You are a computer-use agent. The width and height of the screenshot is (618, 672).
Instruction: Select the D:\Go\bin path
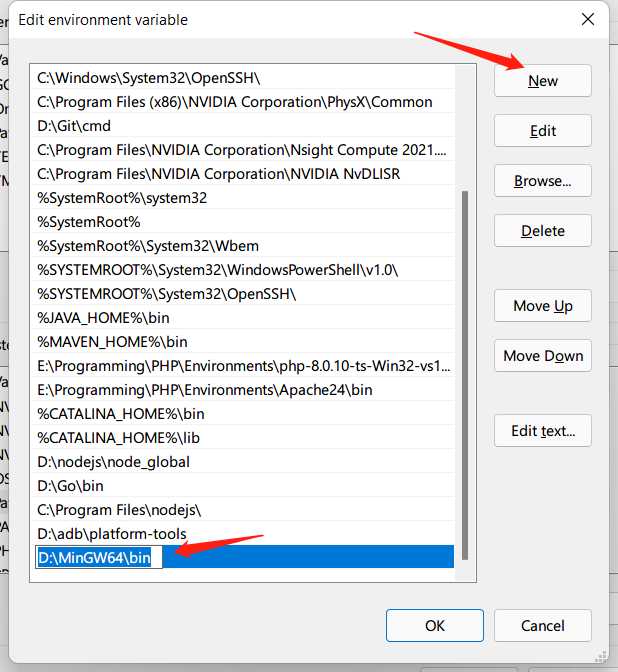pos(70,486)
